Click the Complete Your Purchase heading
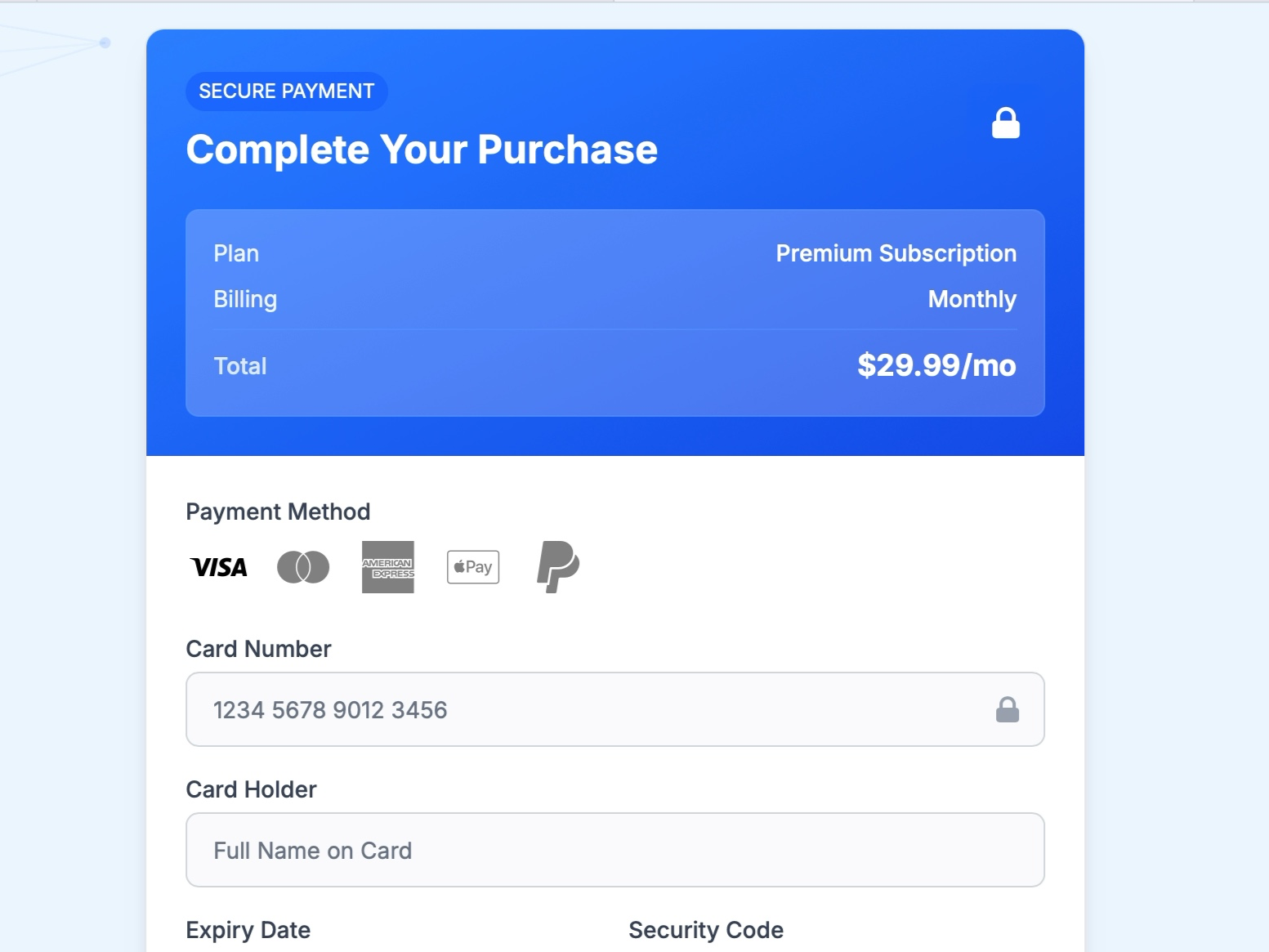 422,150
